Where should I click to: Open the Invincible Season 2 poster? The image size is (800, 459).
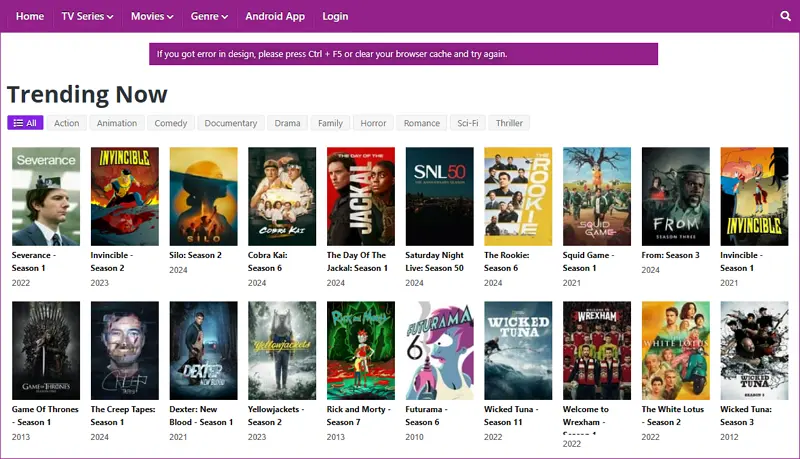(x=124, y=196)
